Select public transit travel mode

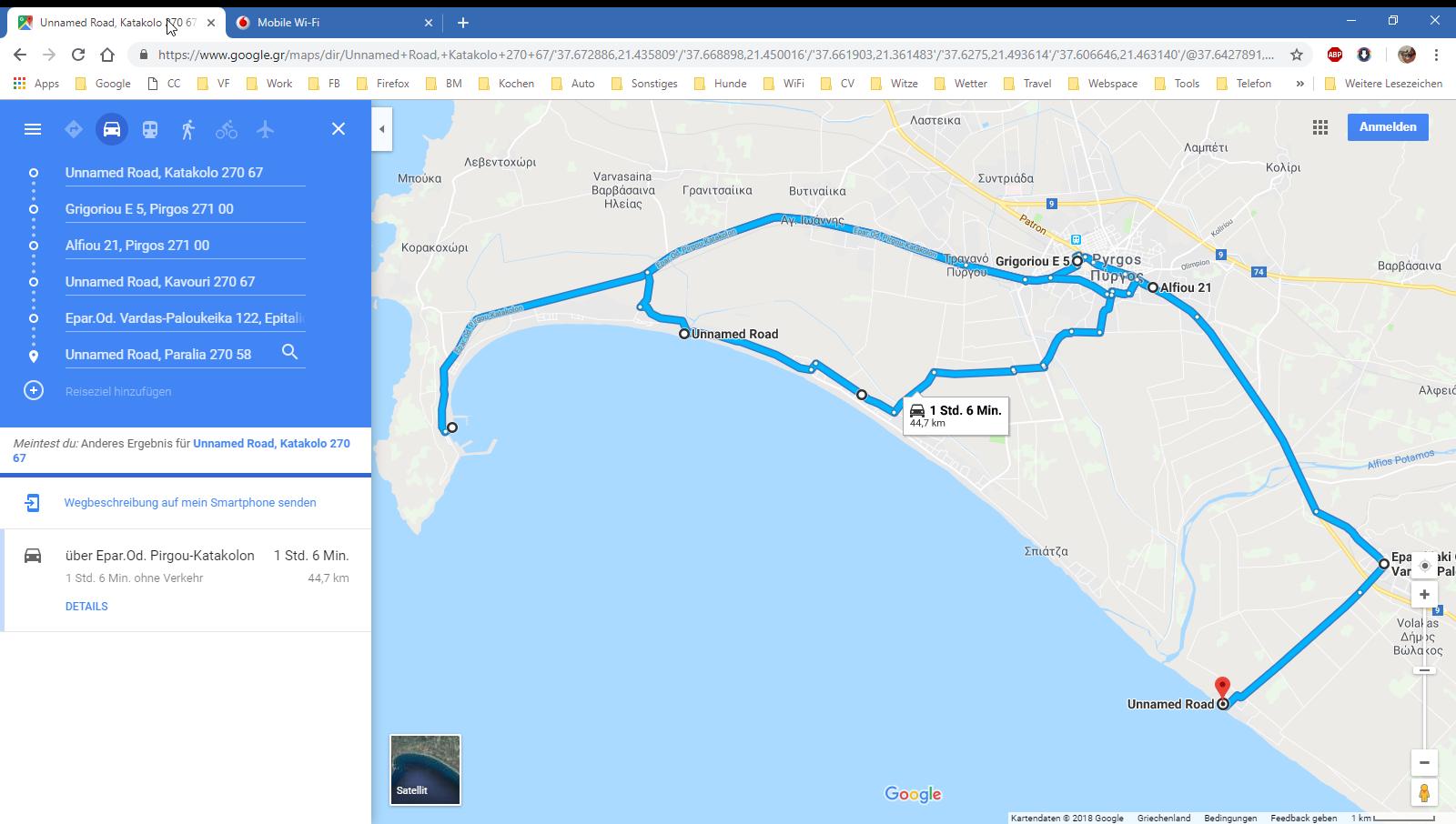click(150, 129)
